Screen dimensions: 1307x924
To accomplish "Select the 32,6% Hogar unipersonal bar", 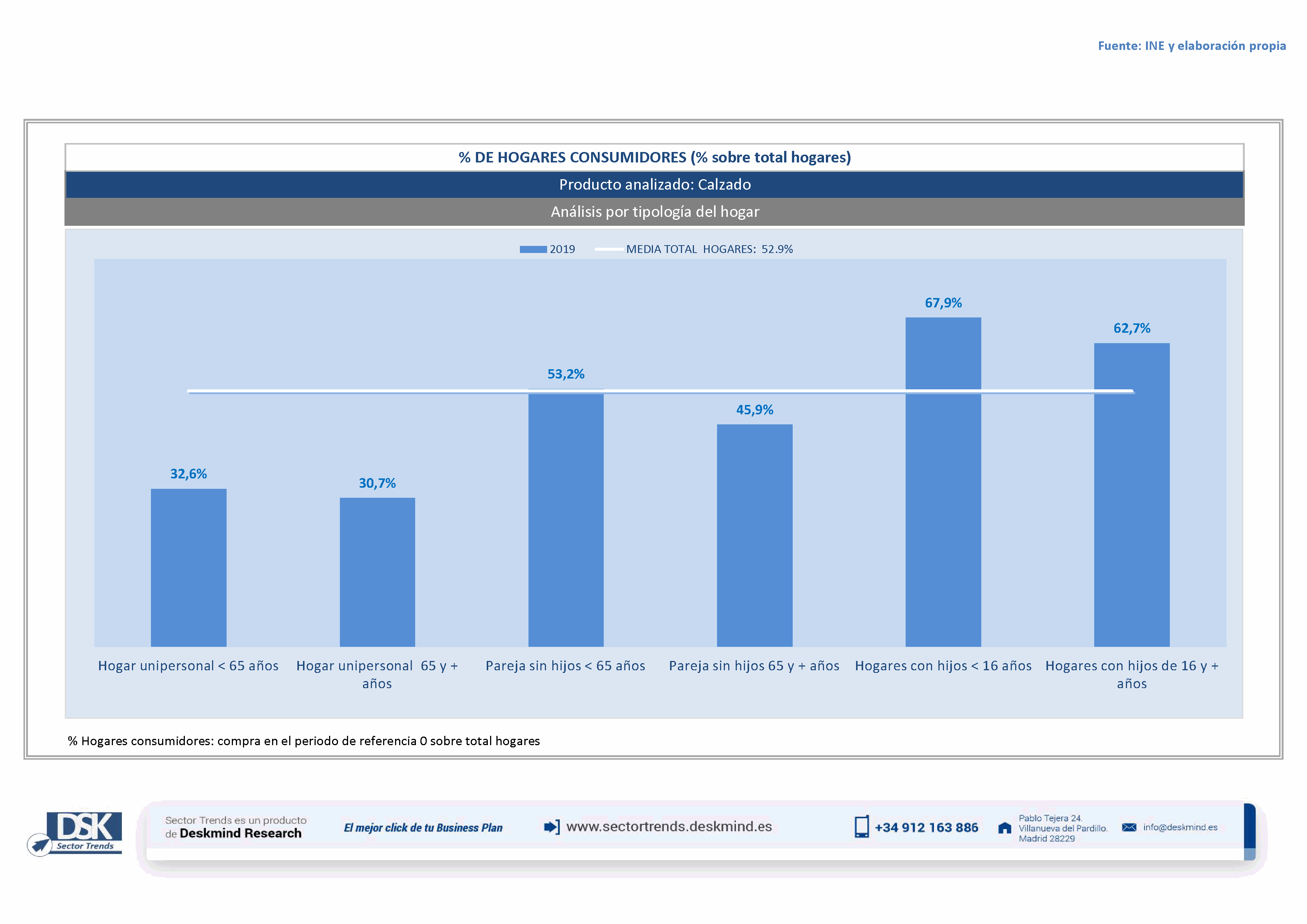I will tap(189, 567).
